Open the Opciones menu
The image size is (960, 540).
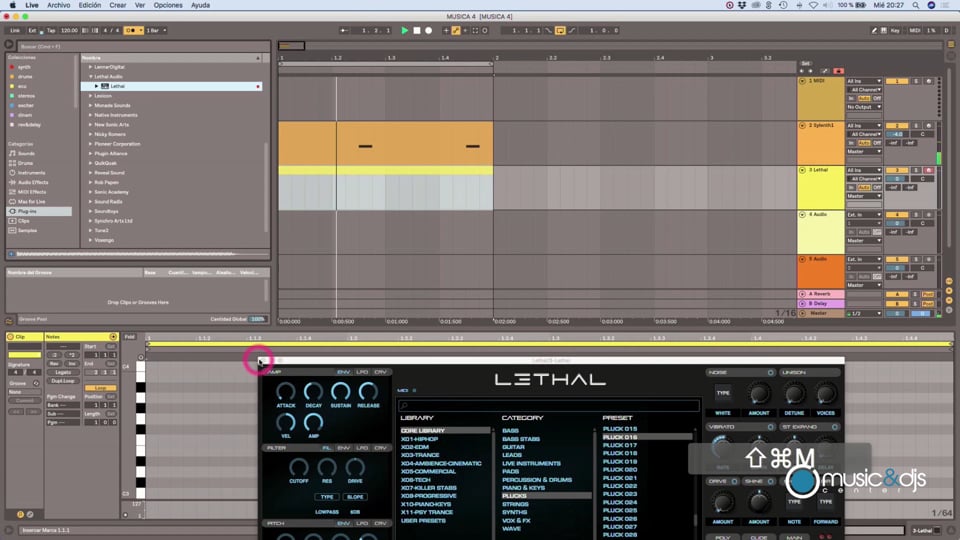pyautogui.click(x=168, y=5)
